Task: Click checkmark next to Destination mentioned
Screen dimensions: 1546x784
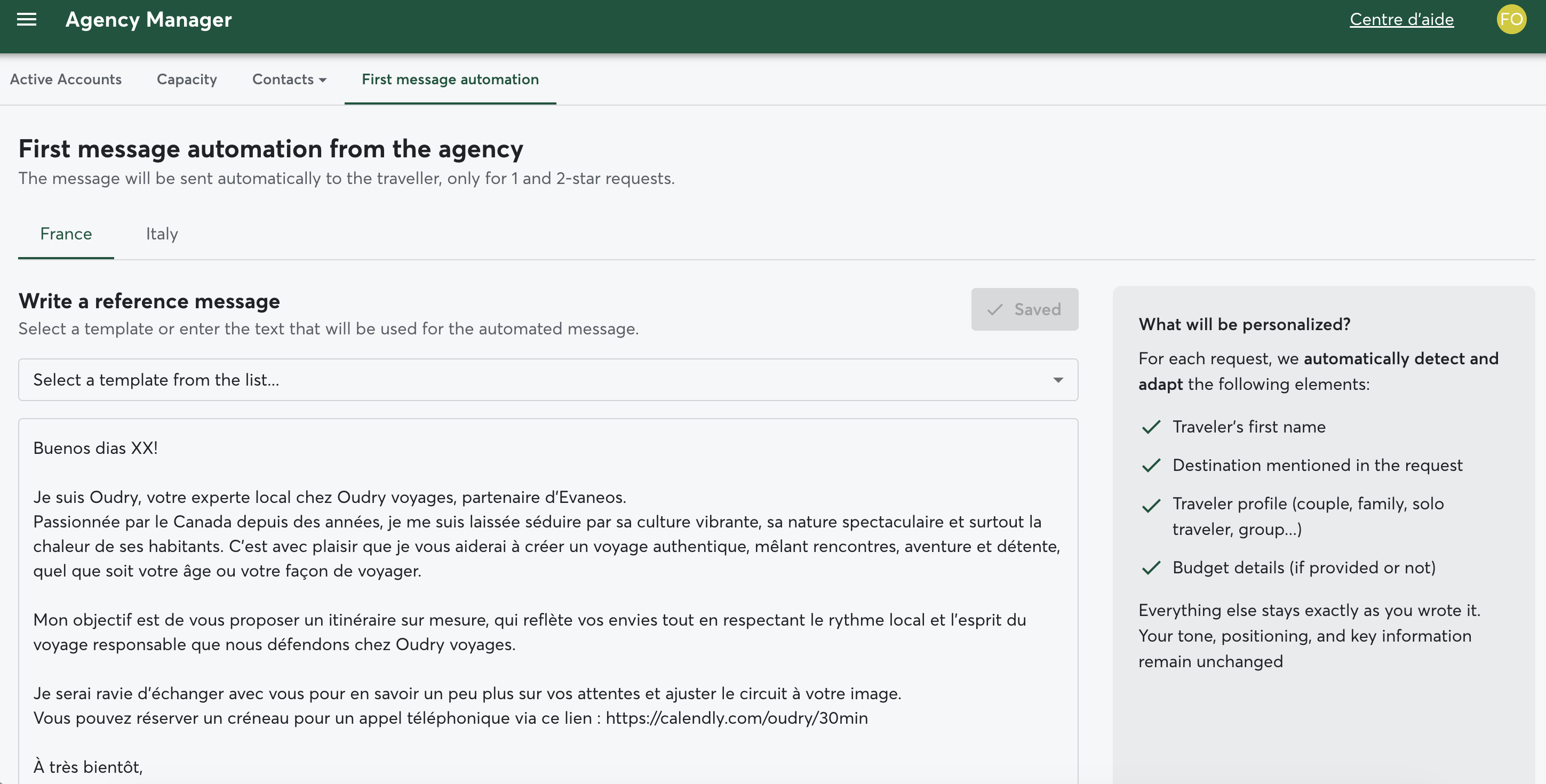Action: point(1151,466)
